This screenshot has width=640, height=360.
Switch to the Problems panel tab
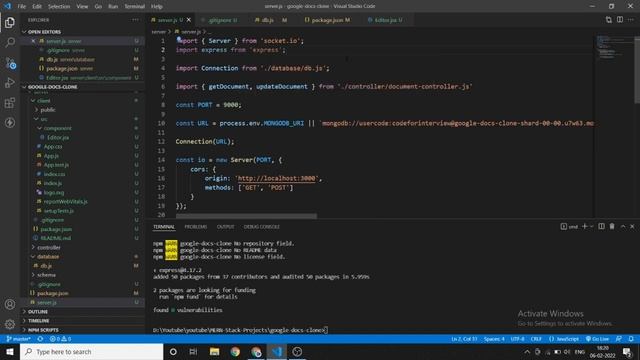196,227
